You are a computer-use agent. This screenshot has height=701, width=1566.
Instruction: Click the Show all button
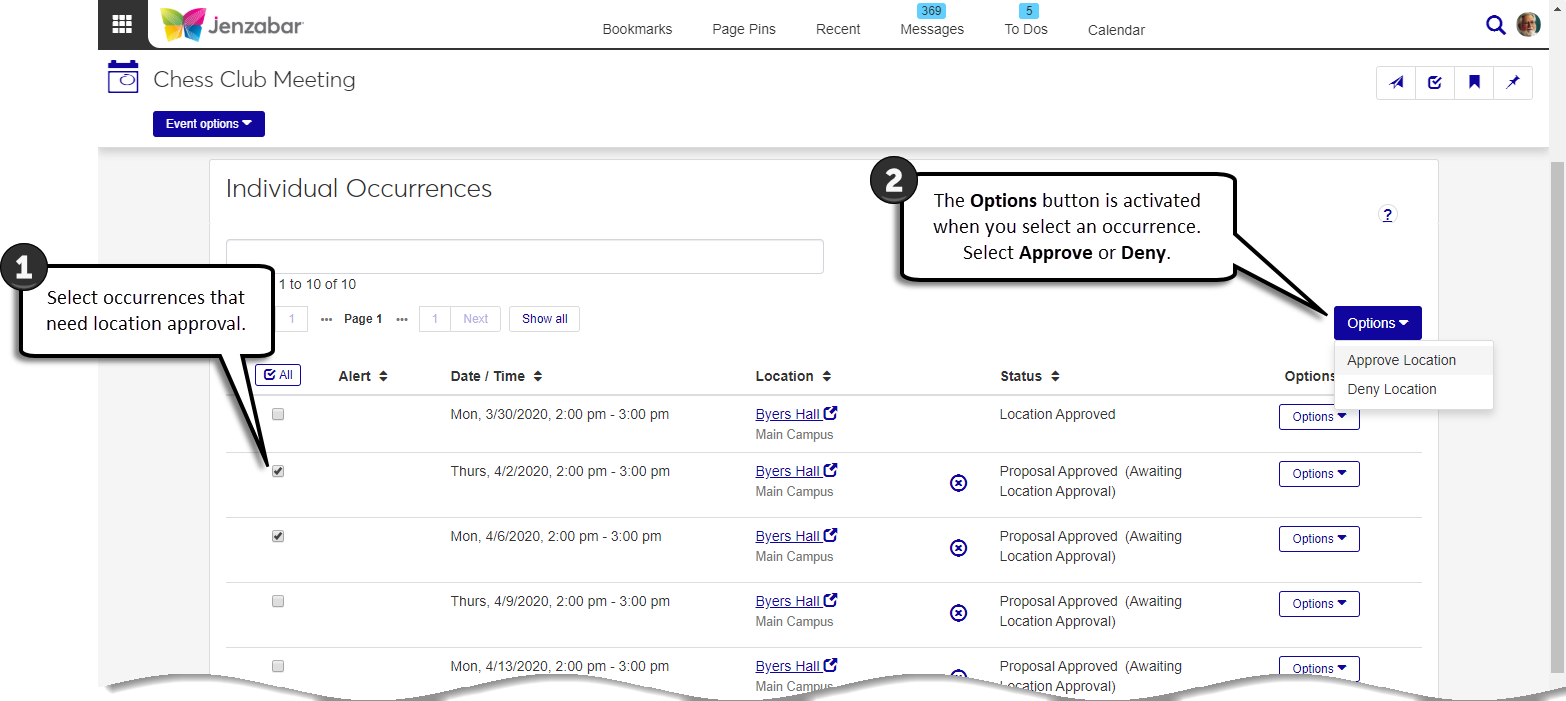[544, 319]
